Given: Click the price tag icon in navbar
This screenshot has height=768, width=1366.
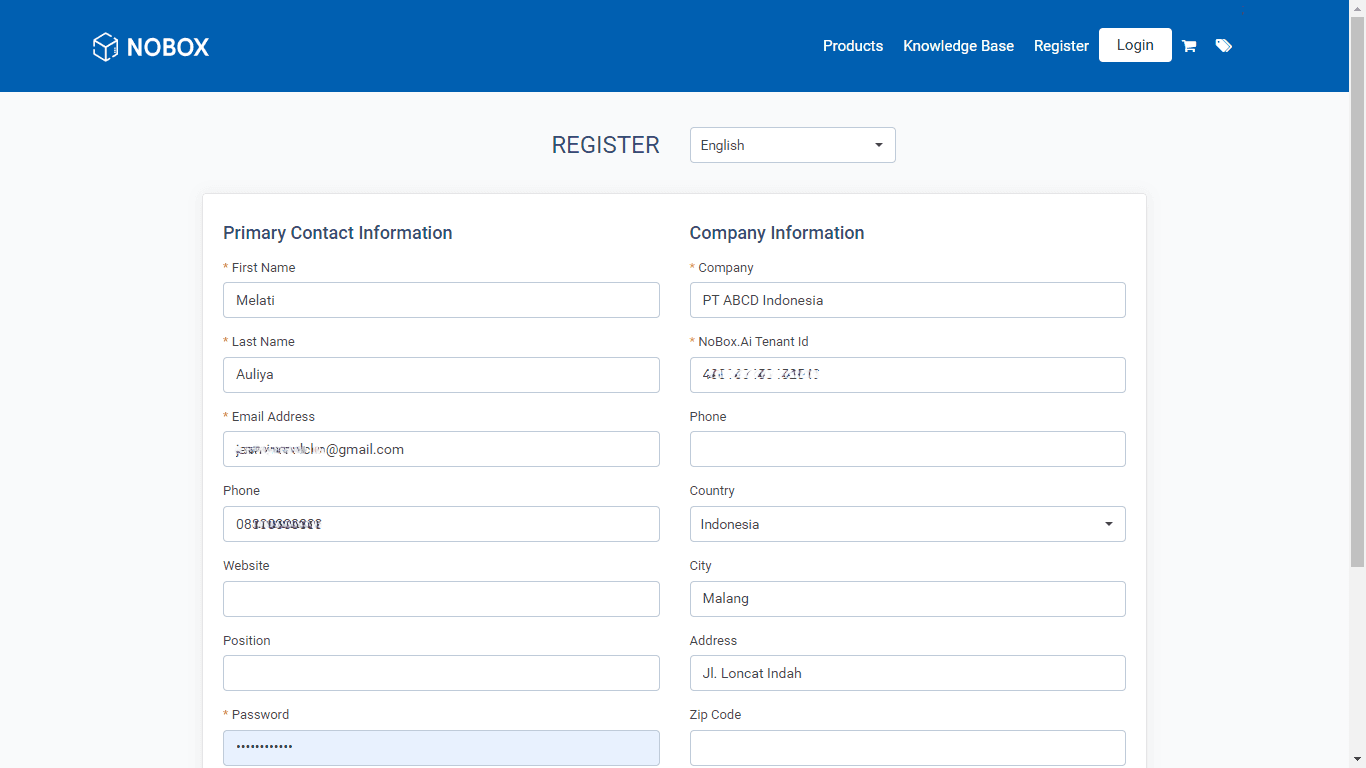Looking at the screenshot, I should click(x=1224, y=45).
